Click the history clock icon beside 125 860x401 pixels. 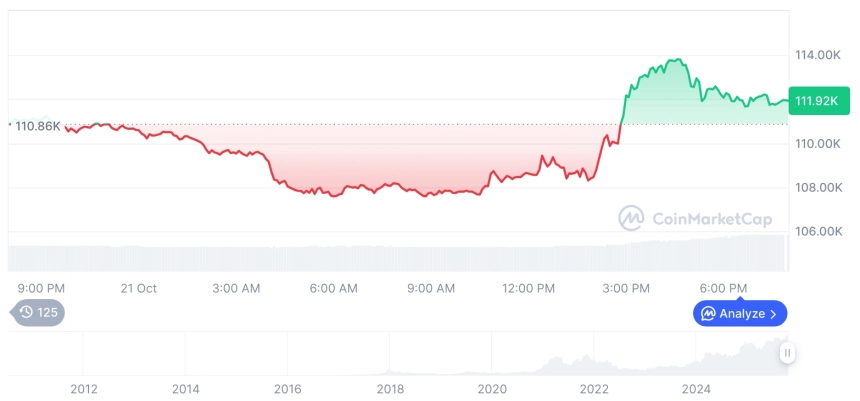26,312
